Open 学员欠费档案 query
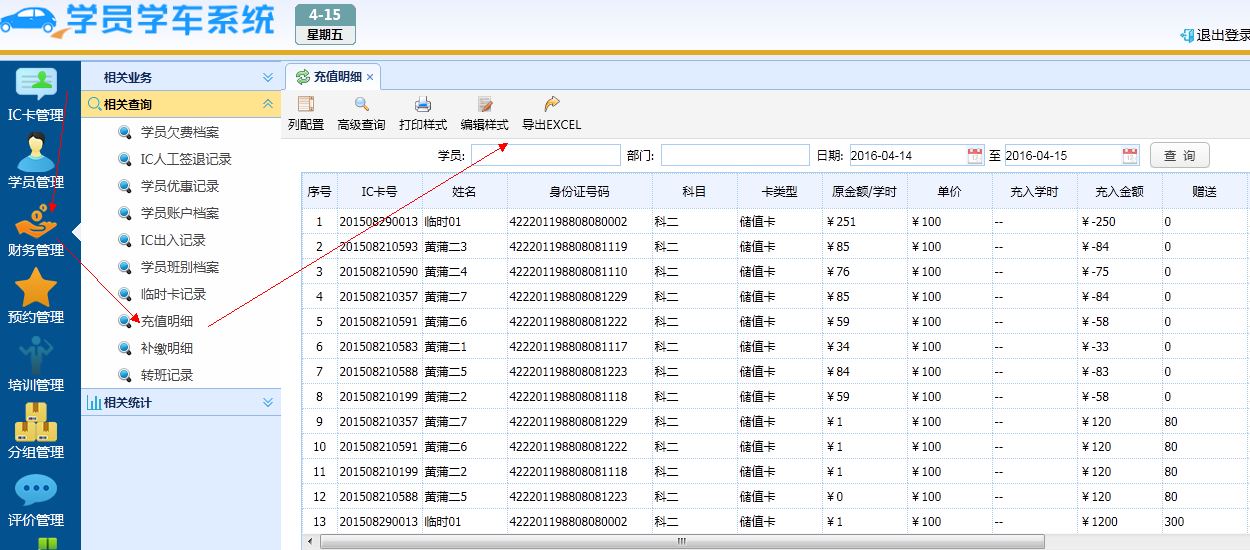This screenshot has height=550, width=1250. point(180,132)
